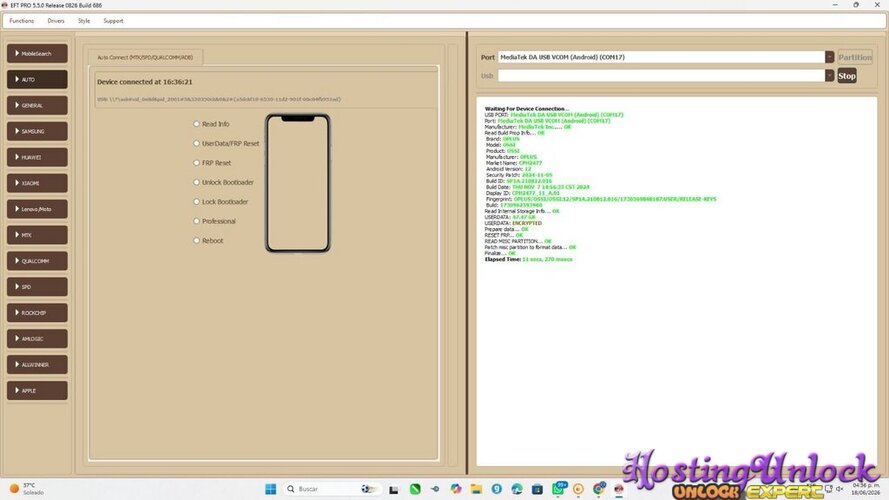The height and width of the screenshot is (500, 889).
Task: Open the Port dropdown arrow
Action: tap(829, 57)
